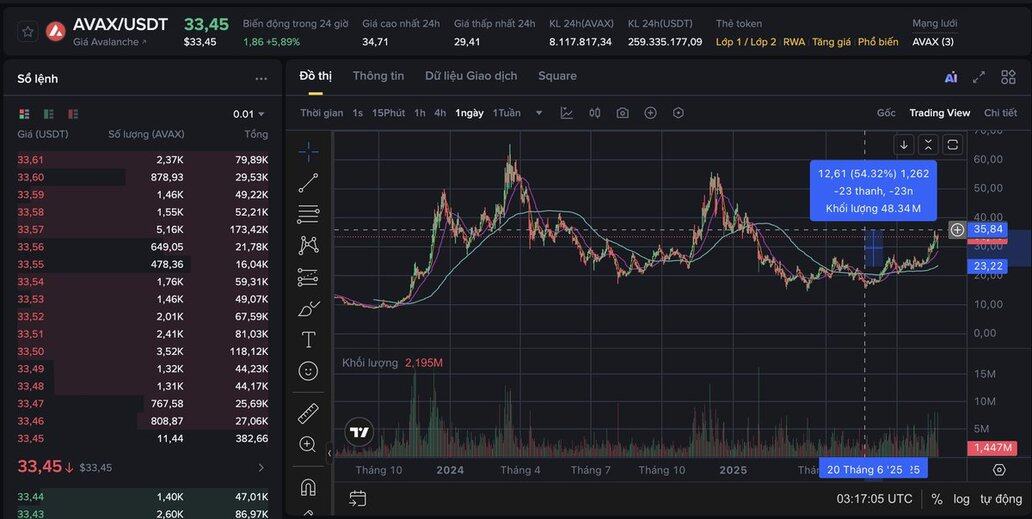This screenshot has width=1032, height=519.
Task: Select 15Phút time interval
Action: tap(388, 113)
